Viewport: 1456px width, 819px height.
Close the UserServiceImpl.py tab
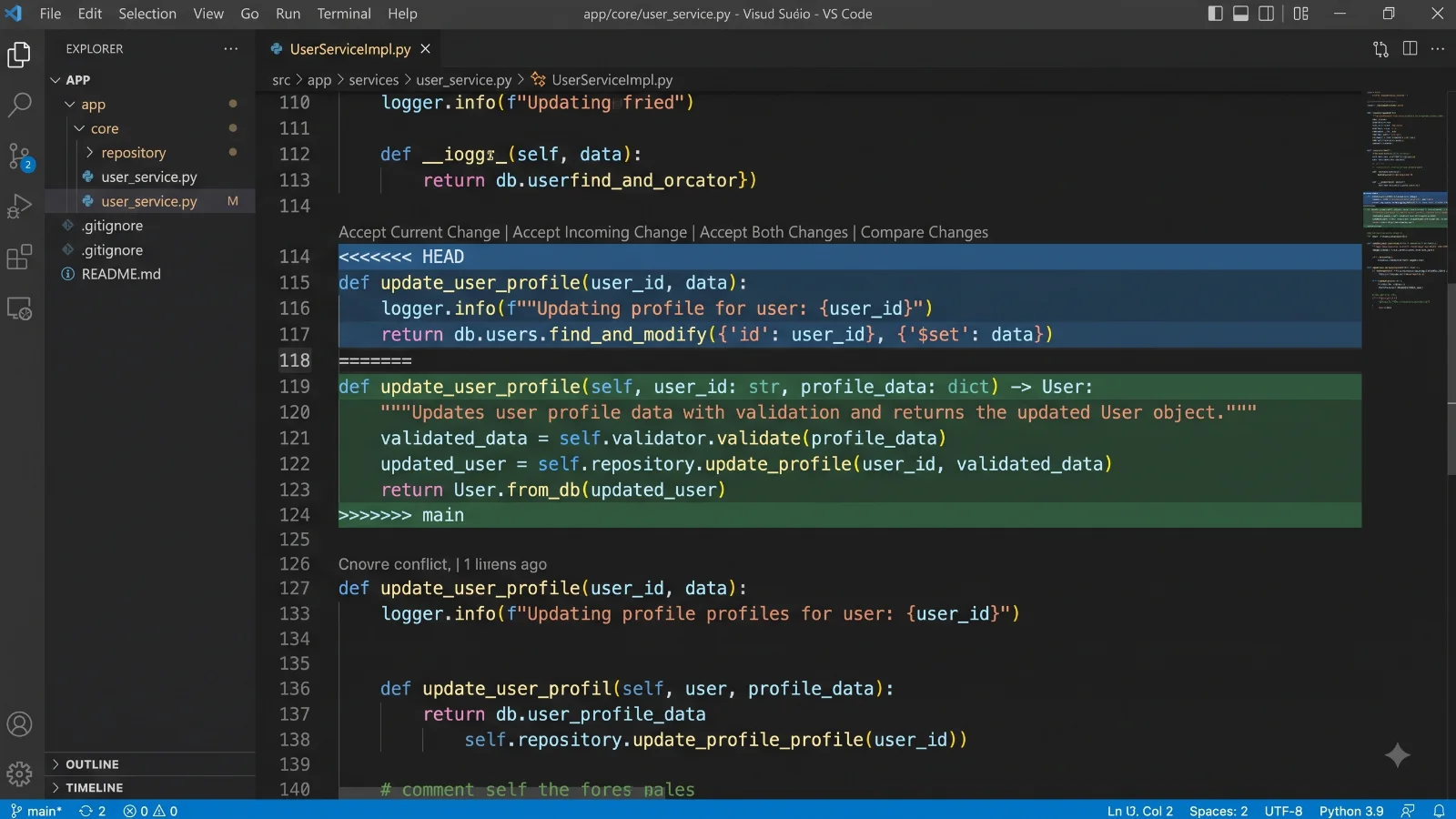point(425,49)
